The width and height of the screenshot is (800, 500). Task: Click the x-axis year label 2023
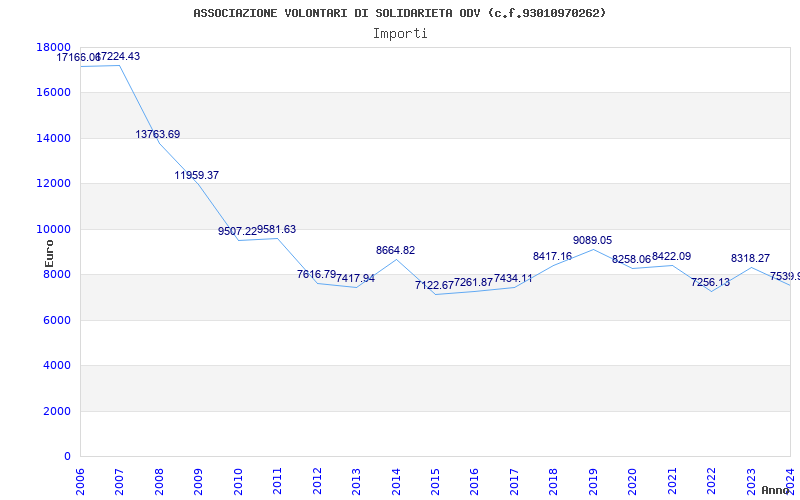[751, 481]
